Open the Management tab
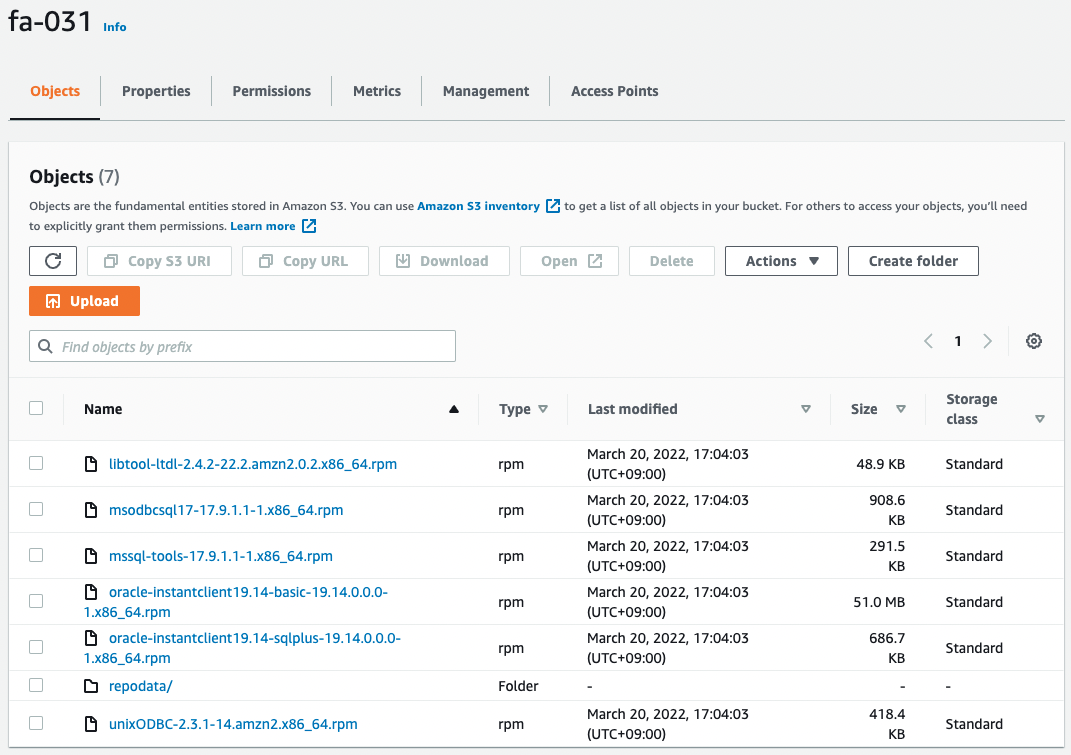 click(x=485, y=91)
